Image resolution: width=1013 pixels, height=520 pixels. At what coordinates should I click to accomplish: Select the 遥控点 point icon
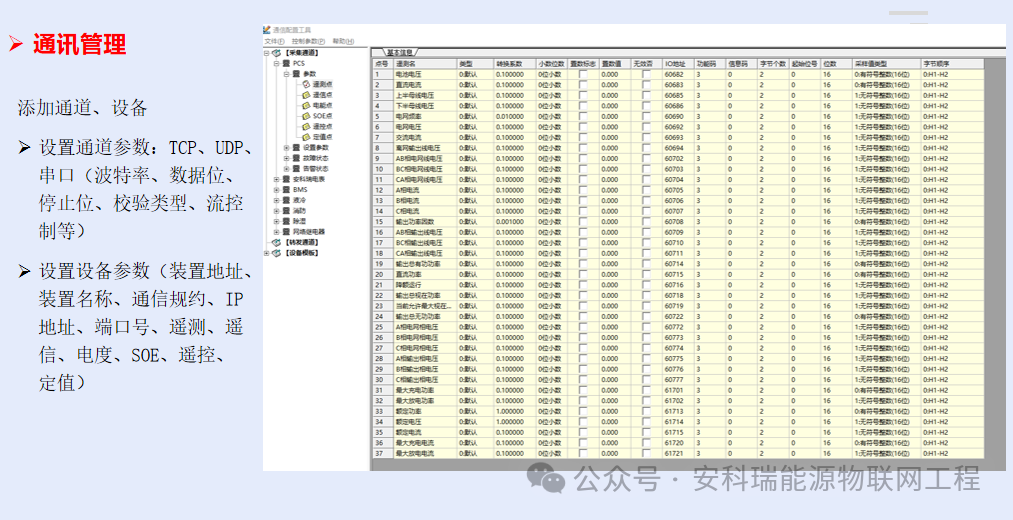click(x=307, y=127)
